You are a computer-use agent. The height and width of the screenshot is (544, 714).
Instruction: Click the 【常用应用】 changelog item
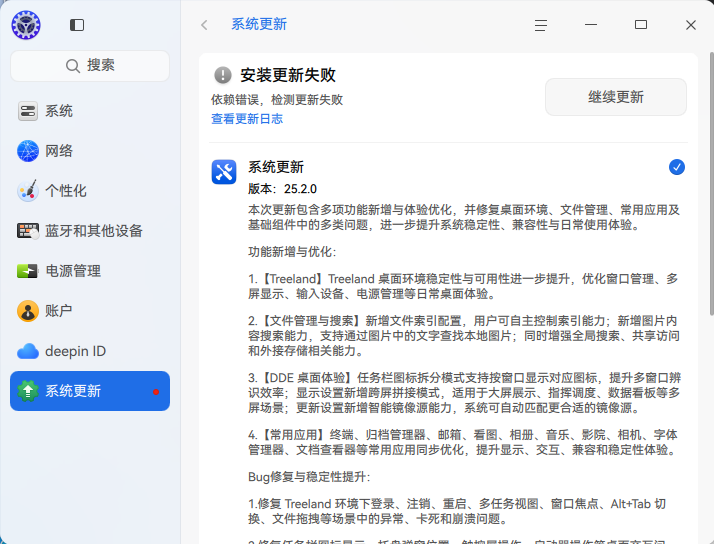tap(464, 442)
